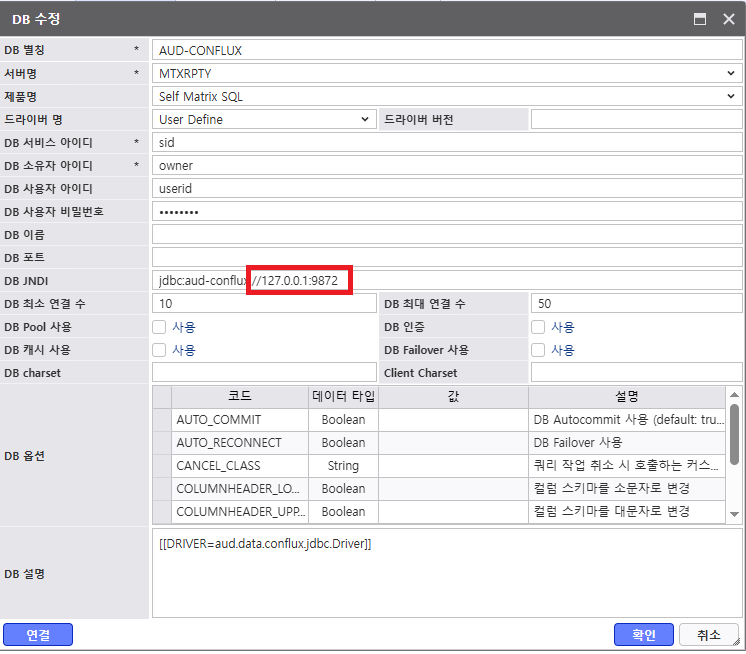Open the 서버명 dropdown showing MTXRPTY

coord(447,73)
